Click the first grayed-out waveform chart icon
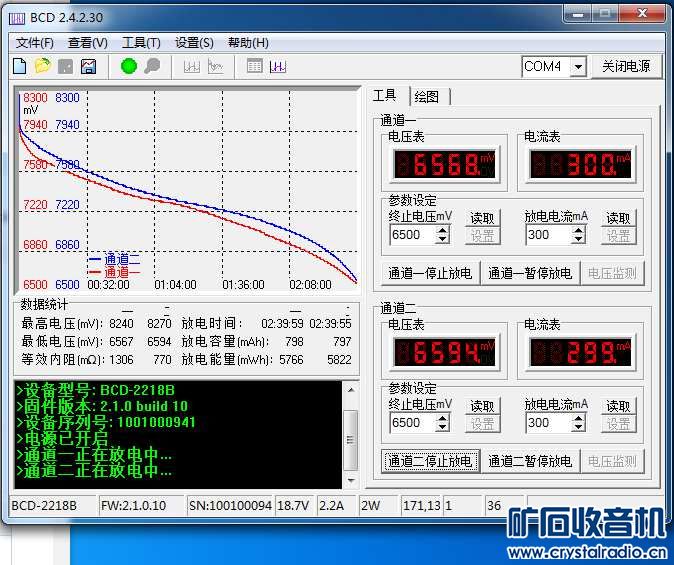Image resolution: width=674 pixels, height=565 pixels. (x=192, y=67)
